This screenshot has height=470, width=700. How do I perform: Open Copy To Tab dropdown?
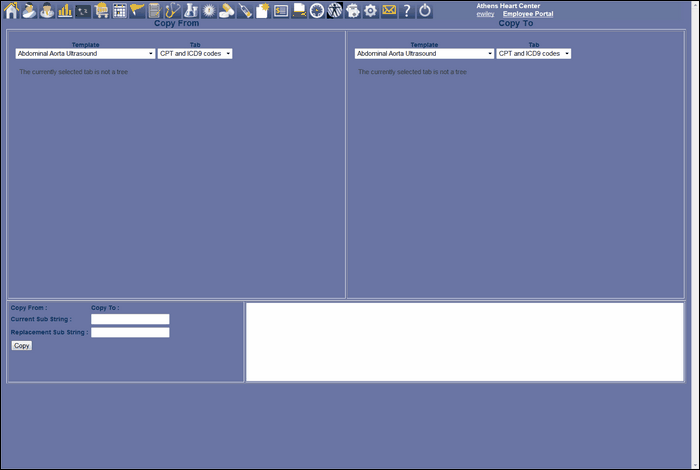(533, 54)
